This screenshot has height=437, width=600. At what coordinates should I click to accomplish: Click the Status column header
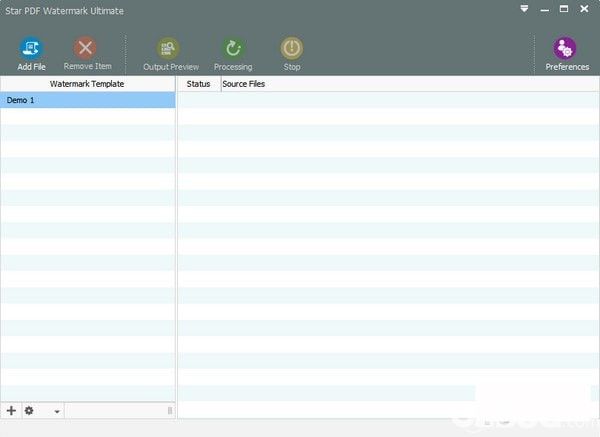[199, 84]
